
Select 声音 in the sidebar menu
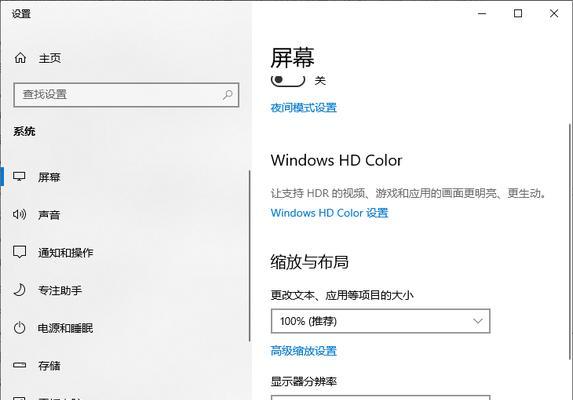[49, 215]
